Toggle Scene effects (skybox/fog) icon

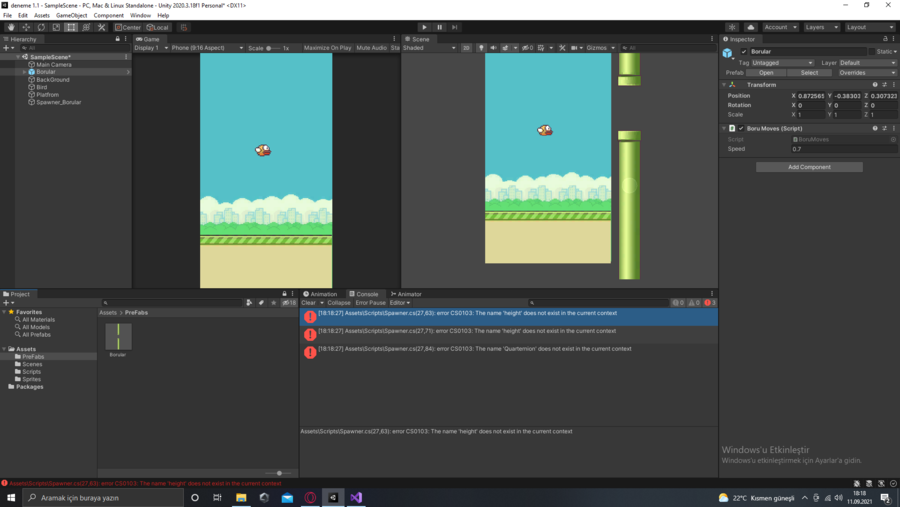505,48
